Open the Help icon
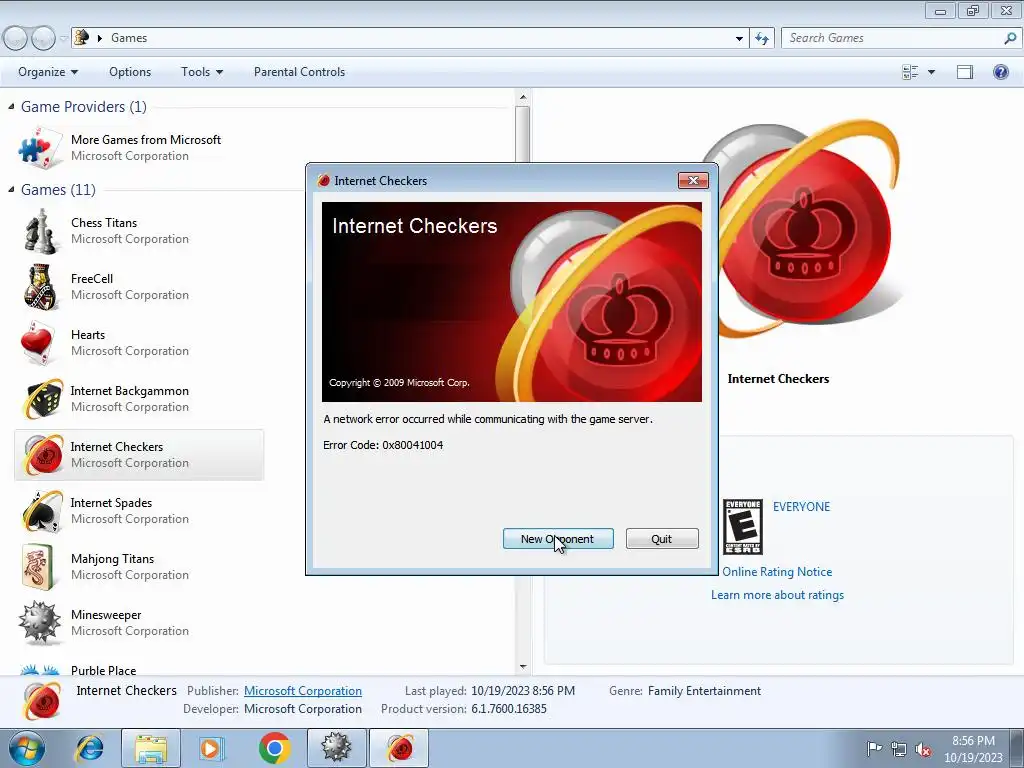This screenshot has height=768, width=1024. 1000,72
